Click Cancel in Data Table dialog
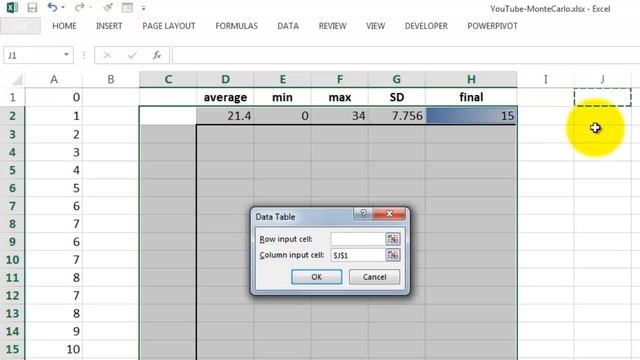 click(x=374, y=277)
